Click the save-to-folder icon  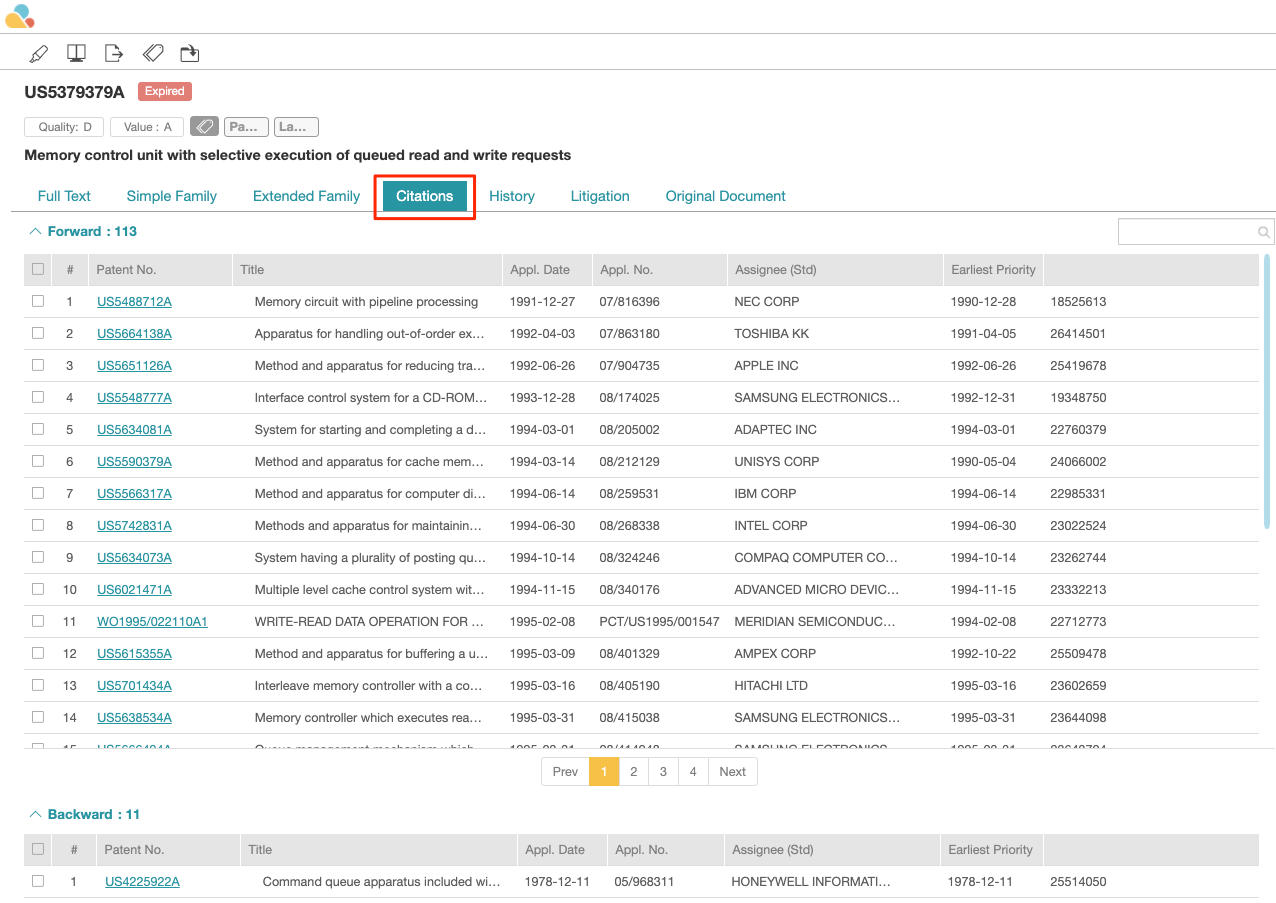[x=190, y=53]
